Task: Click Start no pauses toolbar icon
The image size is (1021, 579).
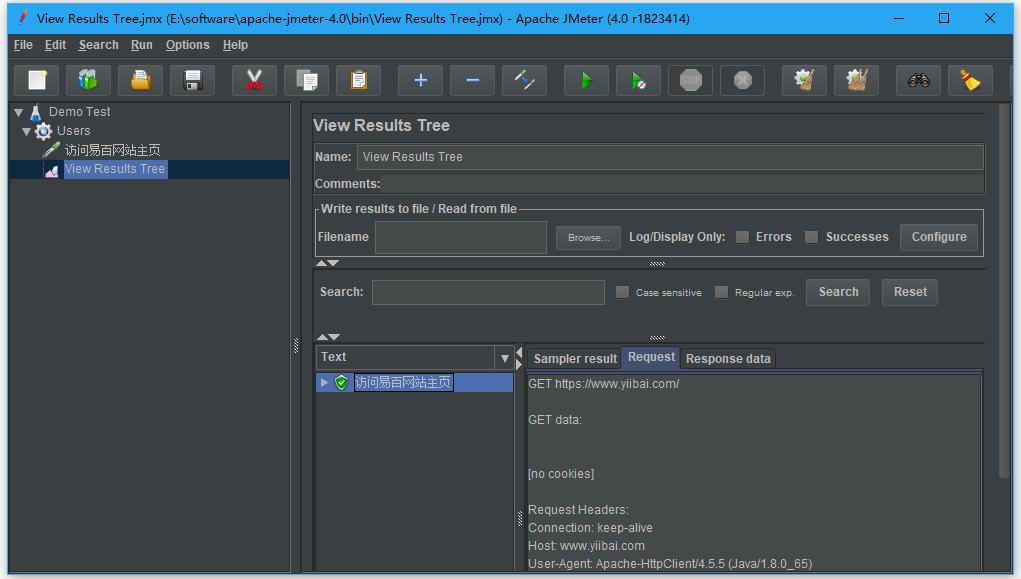Action: (638, 81)
